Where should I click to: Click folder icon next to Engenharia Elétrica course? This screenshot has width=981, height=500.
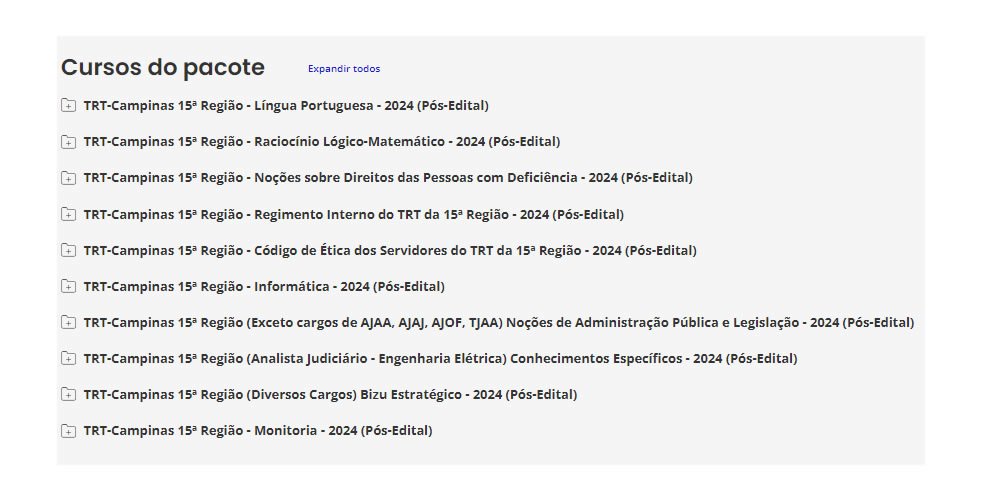click(x=68, y=359)
